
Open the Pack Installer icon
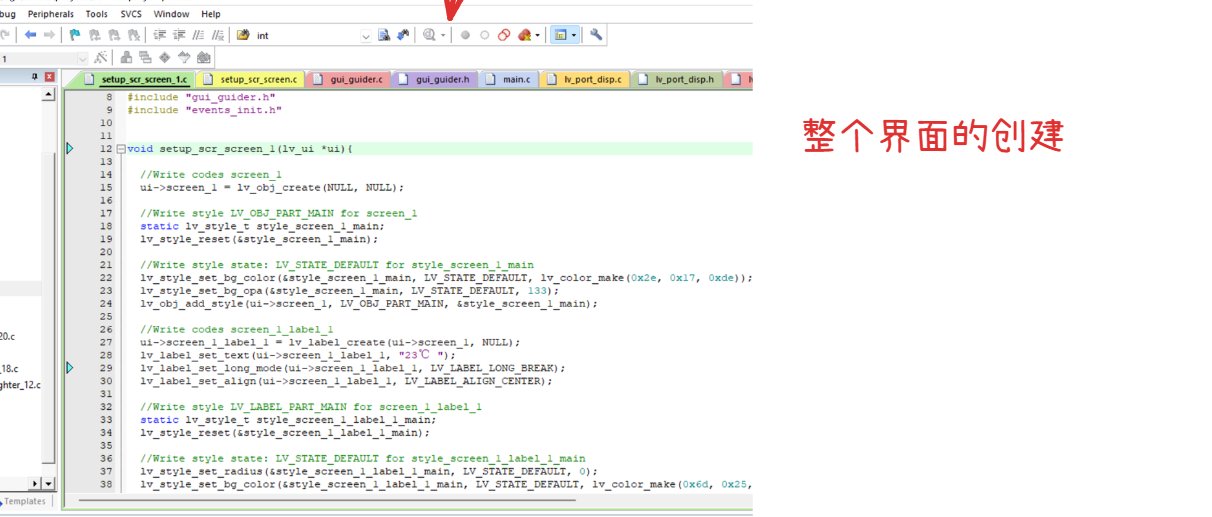pos(204,58)
